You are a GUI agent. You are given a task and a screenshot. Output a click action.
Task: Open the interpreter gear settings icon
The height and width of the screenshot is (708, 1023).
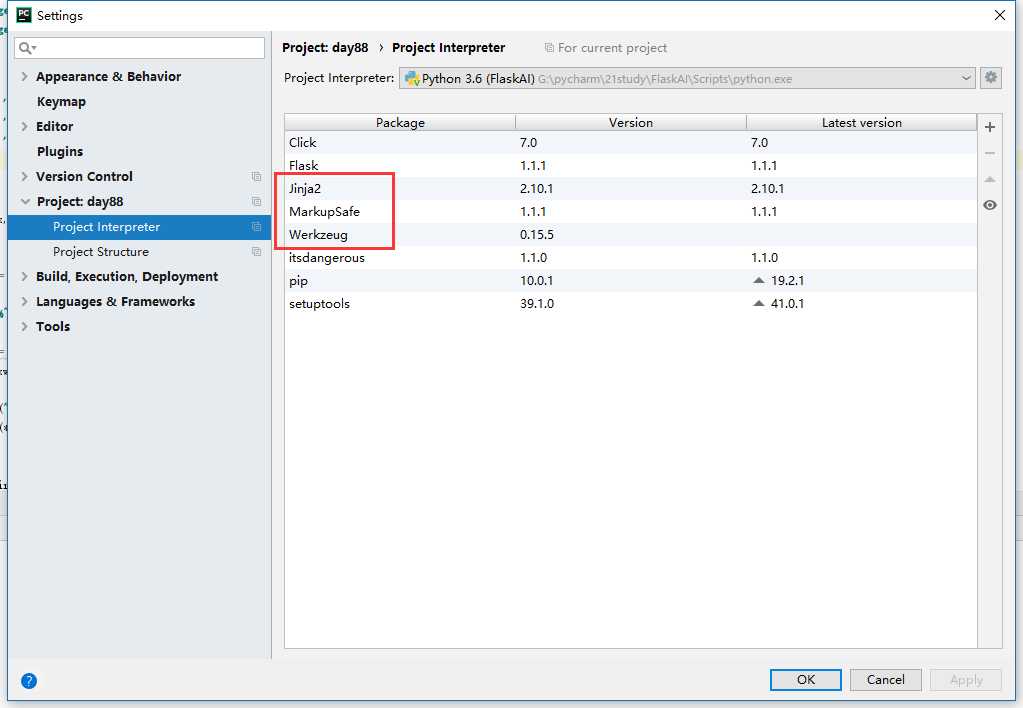(990, 78)
